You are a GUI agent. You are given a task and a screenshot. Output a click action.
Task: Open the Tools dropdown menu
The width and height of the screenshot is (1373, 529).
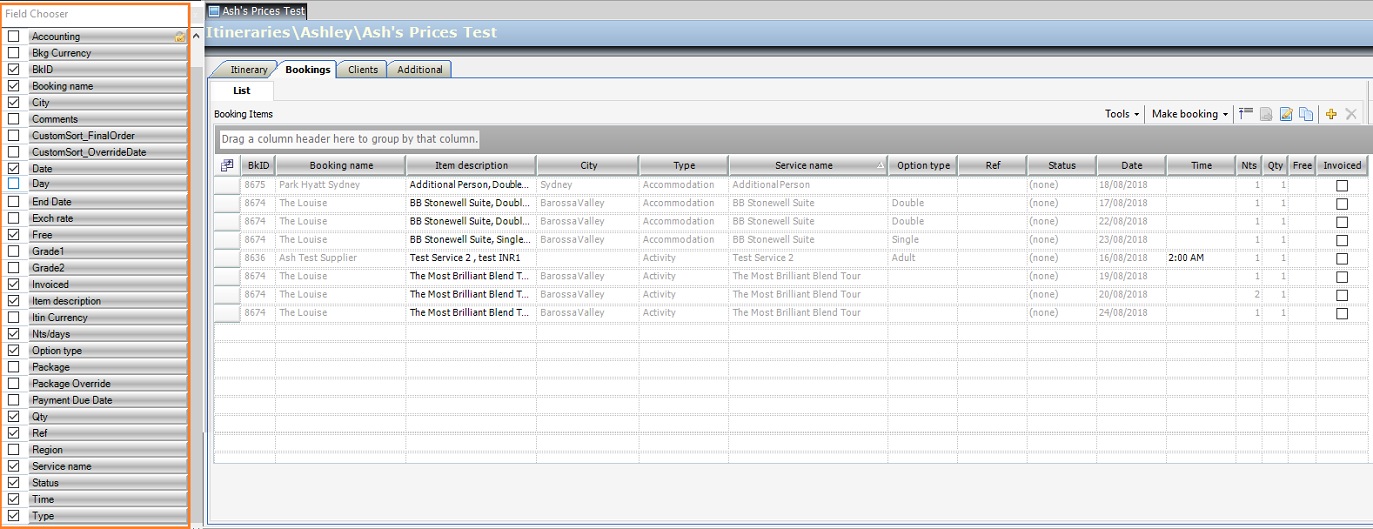[1121, 114]
